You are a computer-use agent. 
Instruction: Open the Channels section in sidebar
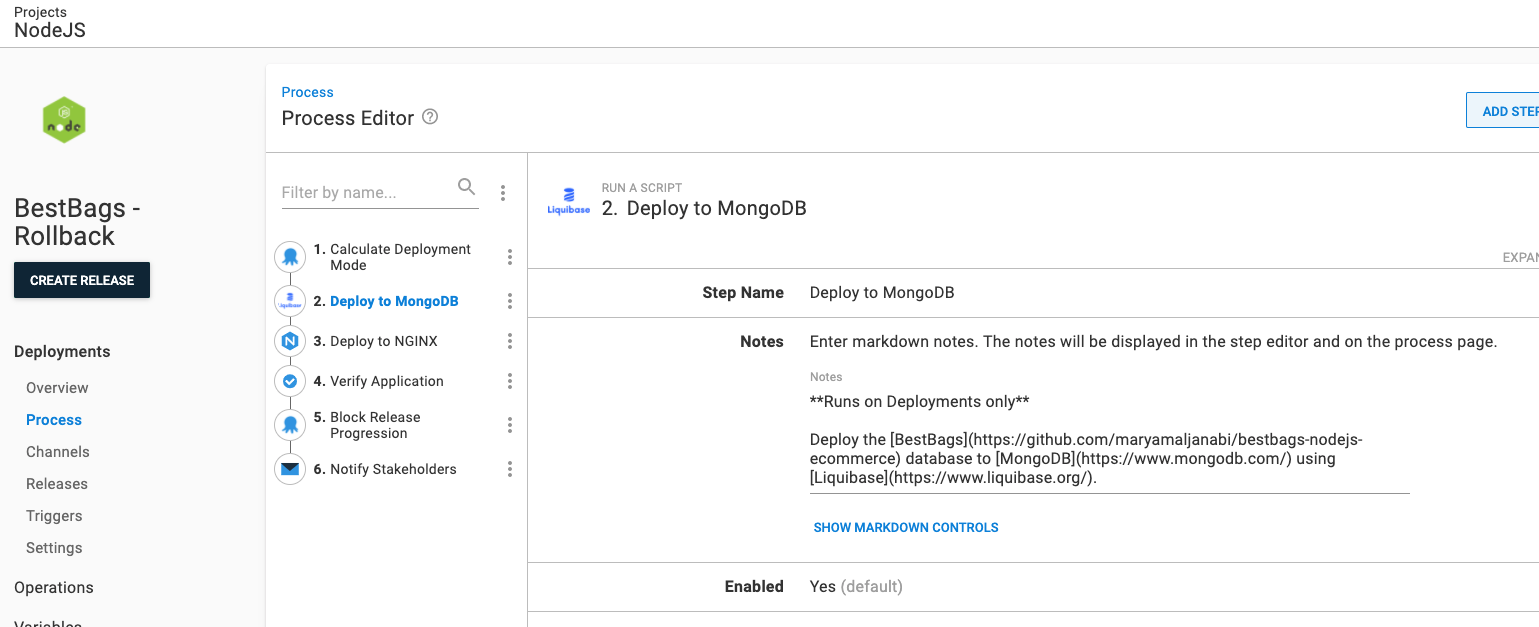[x=58, y=452]
